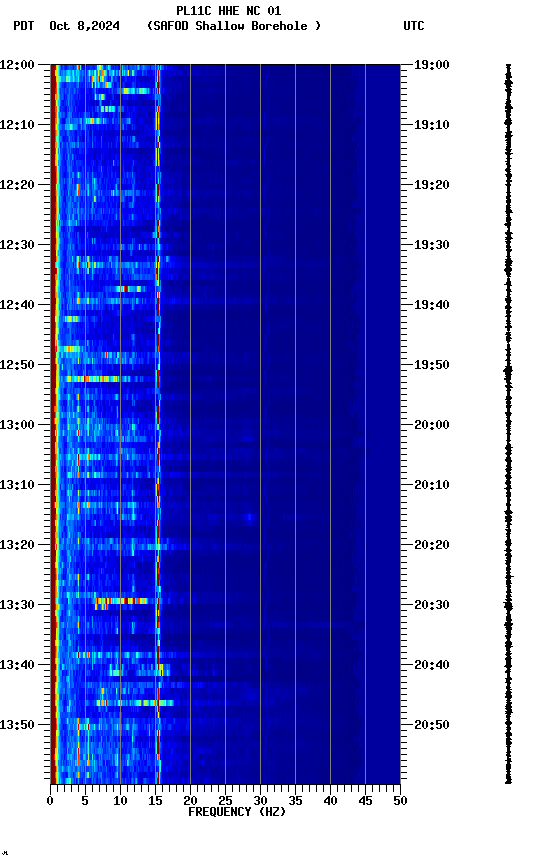Click the persistent spectral line near 15 Hz
This screenshot has height=864, width=552.
click(158, 424)
